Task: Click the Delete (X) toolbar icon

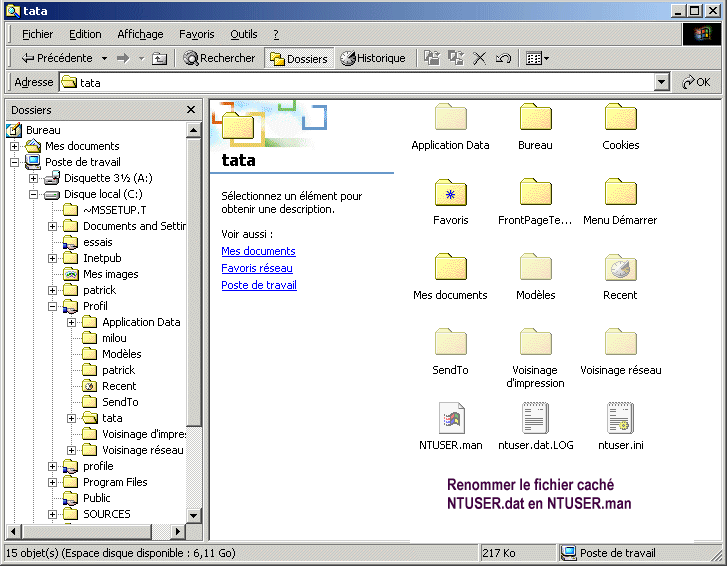Action: tap(479, 58)
